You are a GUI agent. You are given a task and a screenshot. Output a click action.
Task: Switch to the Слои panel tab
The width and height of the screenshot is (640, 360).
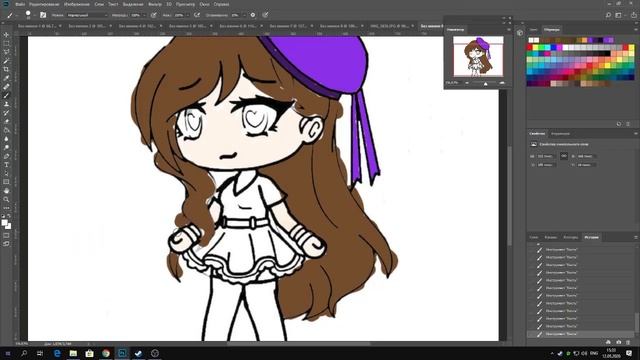pos(534,237)
